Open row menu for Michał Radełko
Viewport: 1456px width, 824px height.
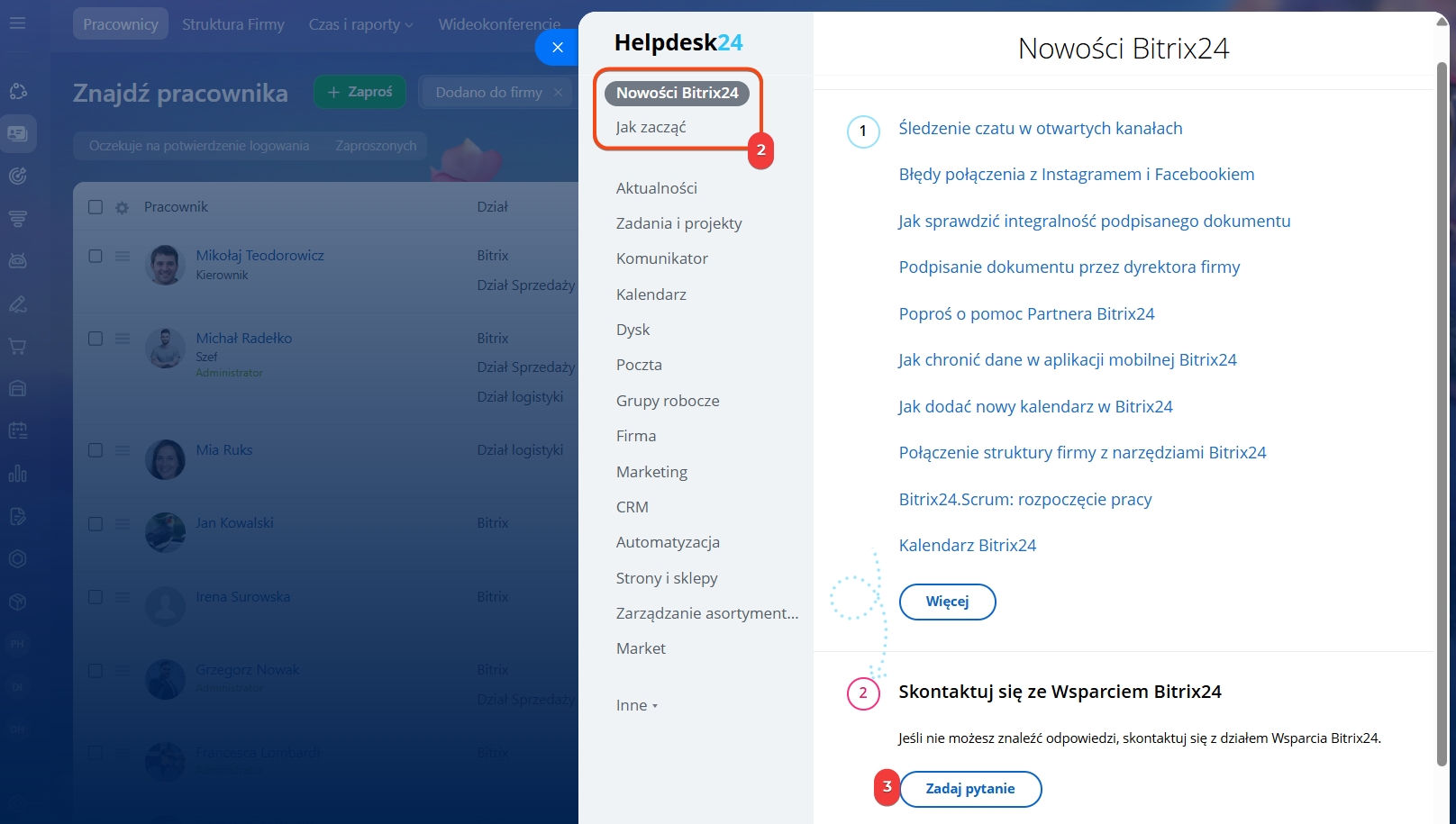click(x=123, y=339)
